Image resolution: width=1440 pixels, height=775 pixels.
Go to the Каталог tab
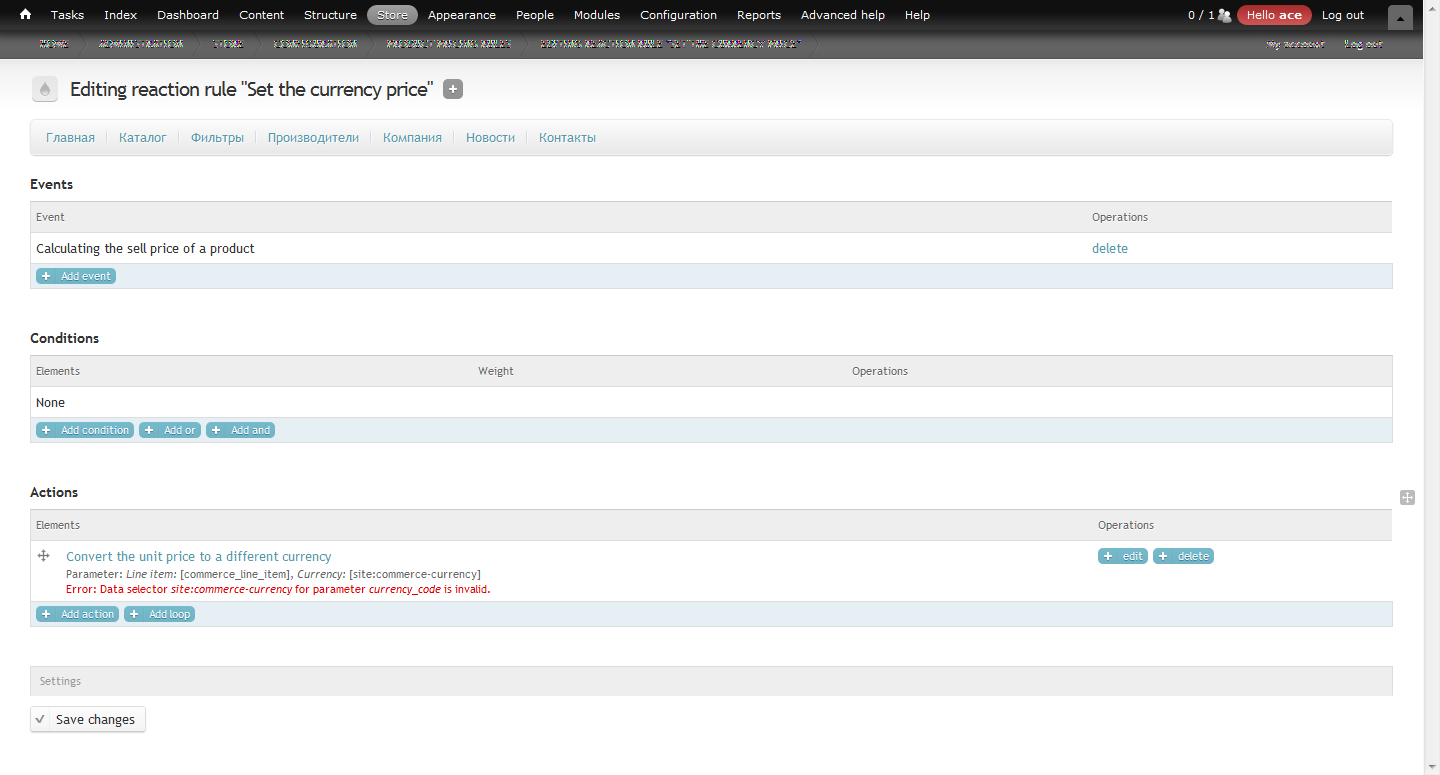pos(142,138)
